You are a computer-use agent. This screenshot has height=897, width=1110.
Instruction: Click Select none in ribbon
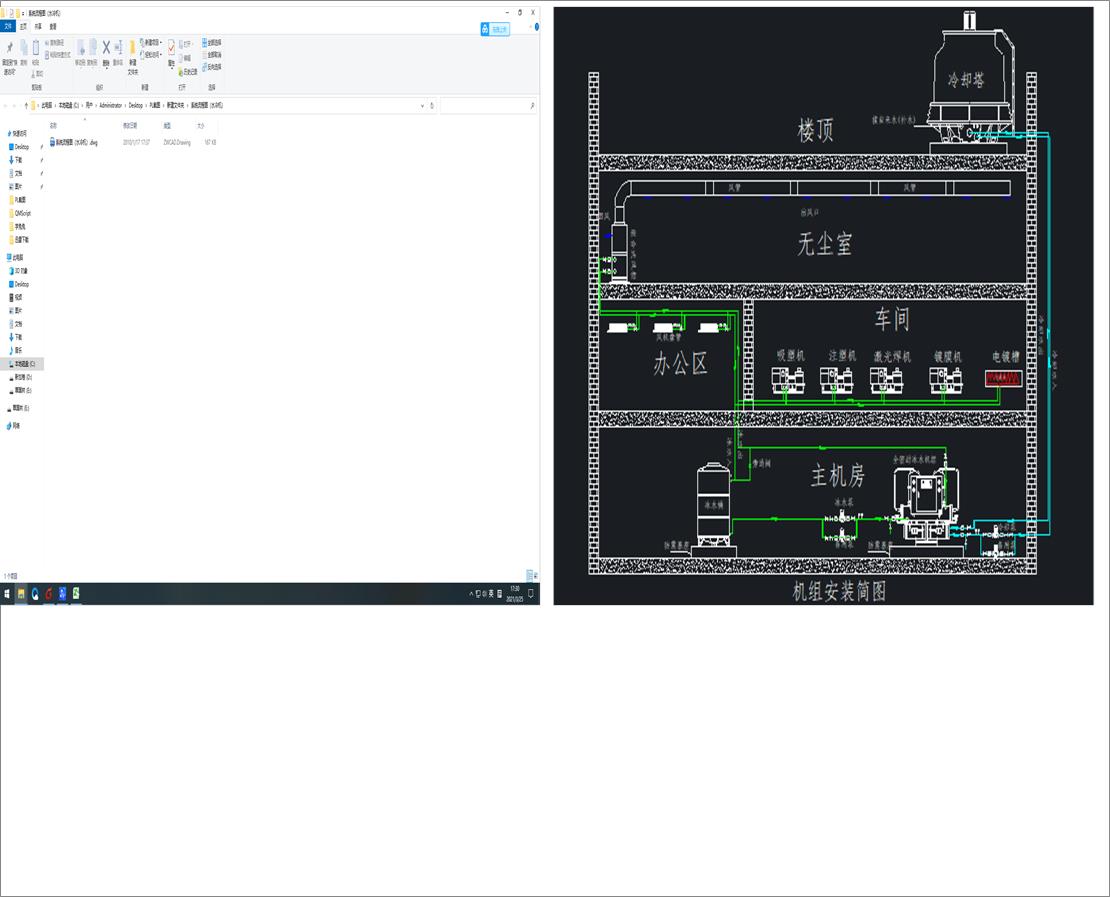(212, 55)
